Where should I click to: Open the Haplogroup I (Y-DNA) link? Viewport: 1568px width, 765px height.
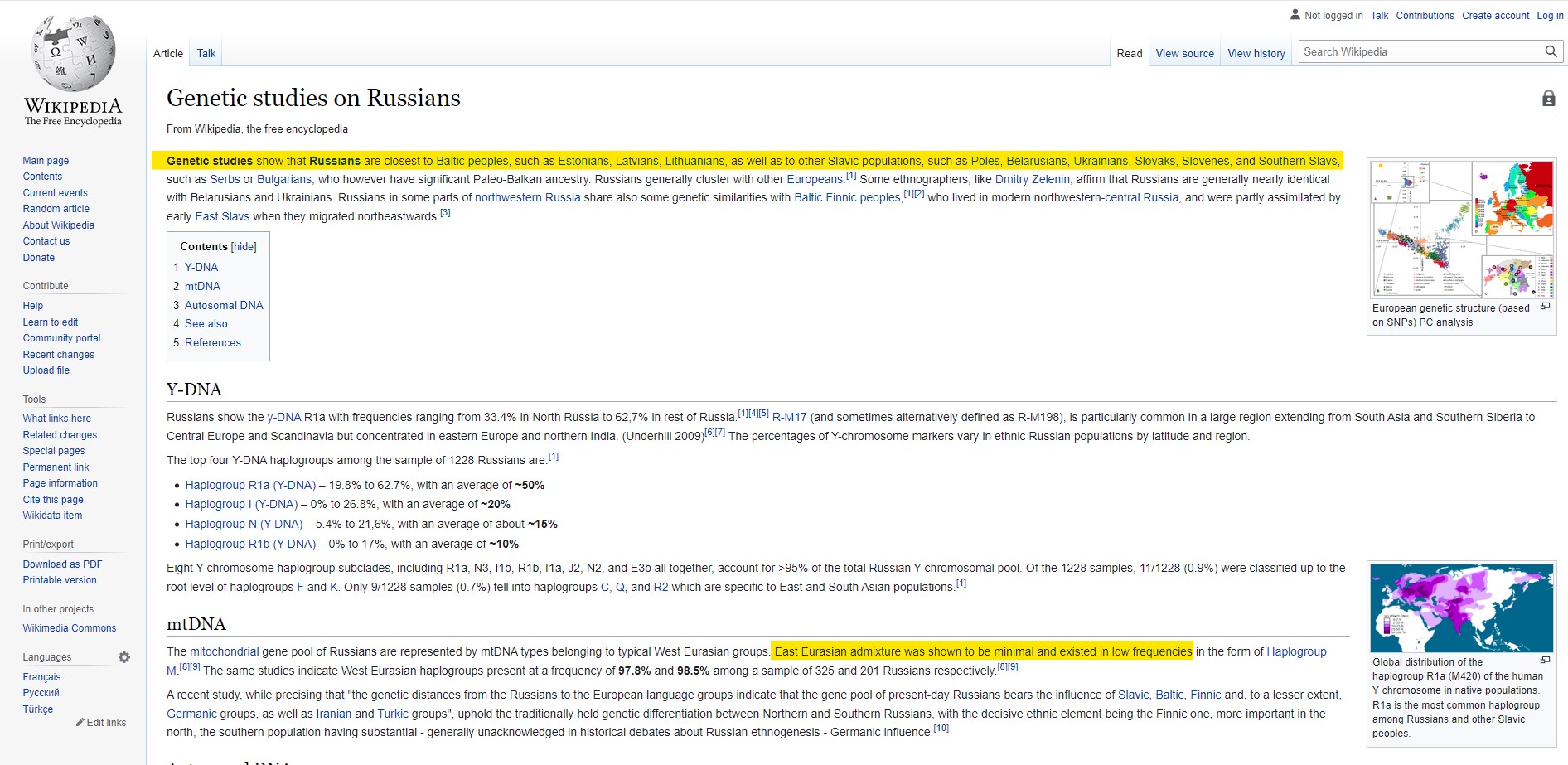point(241,505)
